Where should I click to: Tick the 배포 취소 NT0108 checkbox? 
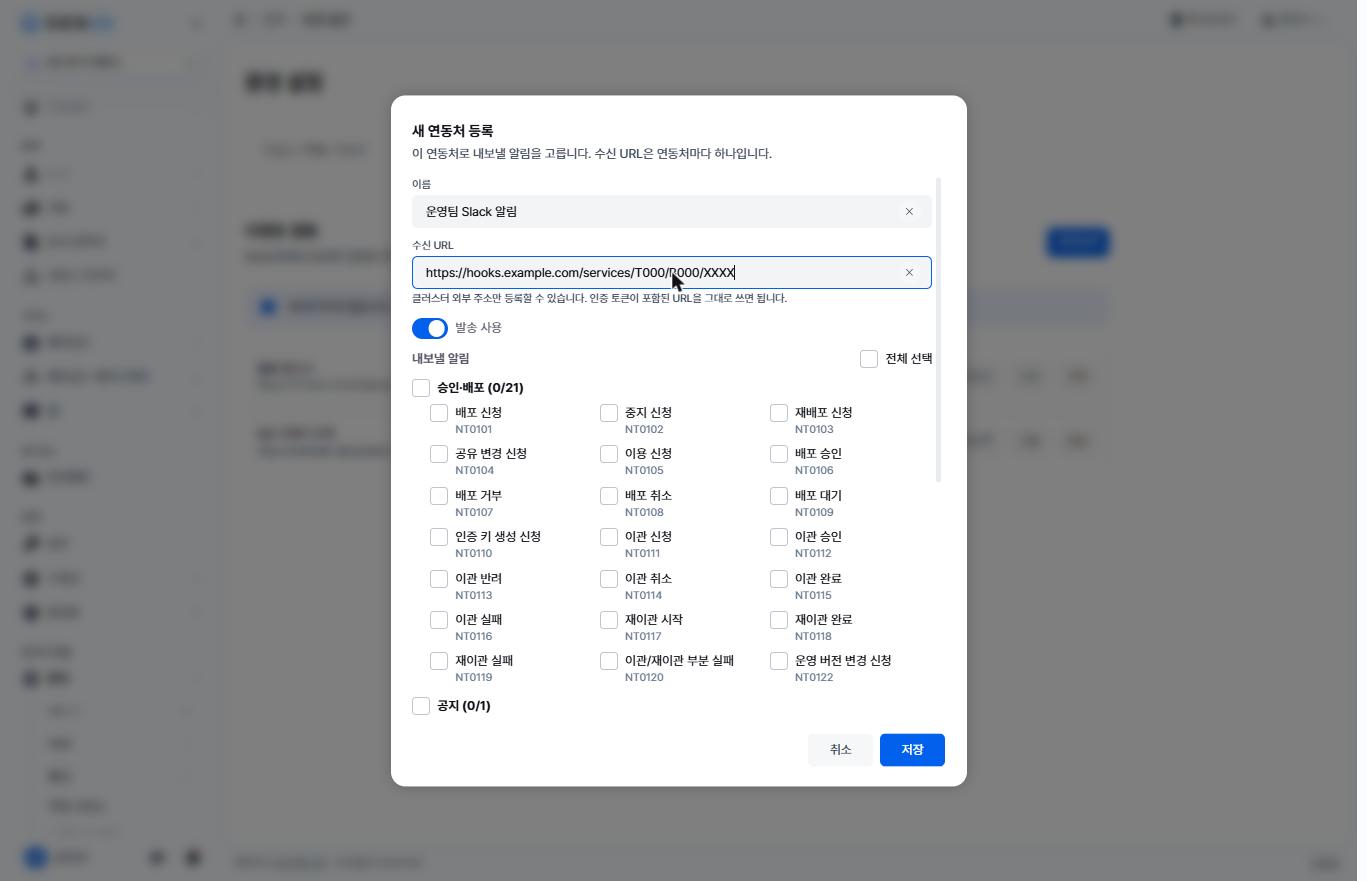coord(609,496)
